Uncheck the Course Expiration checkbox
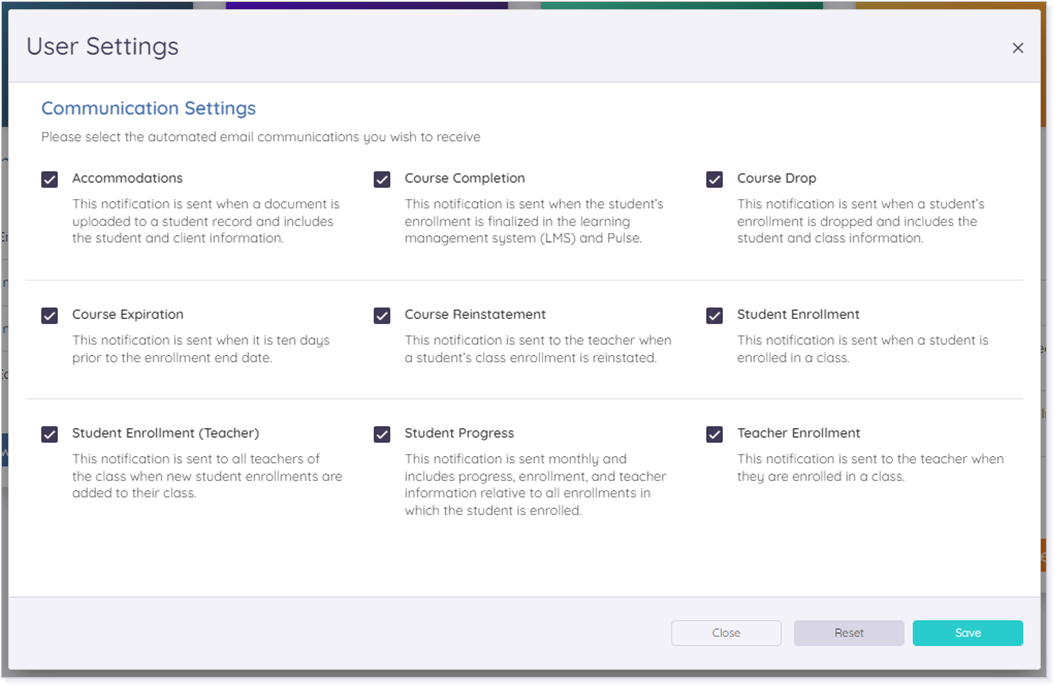 coord(49,315)
